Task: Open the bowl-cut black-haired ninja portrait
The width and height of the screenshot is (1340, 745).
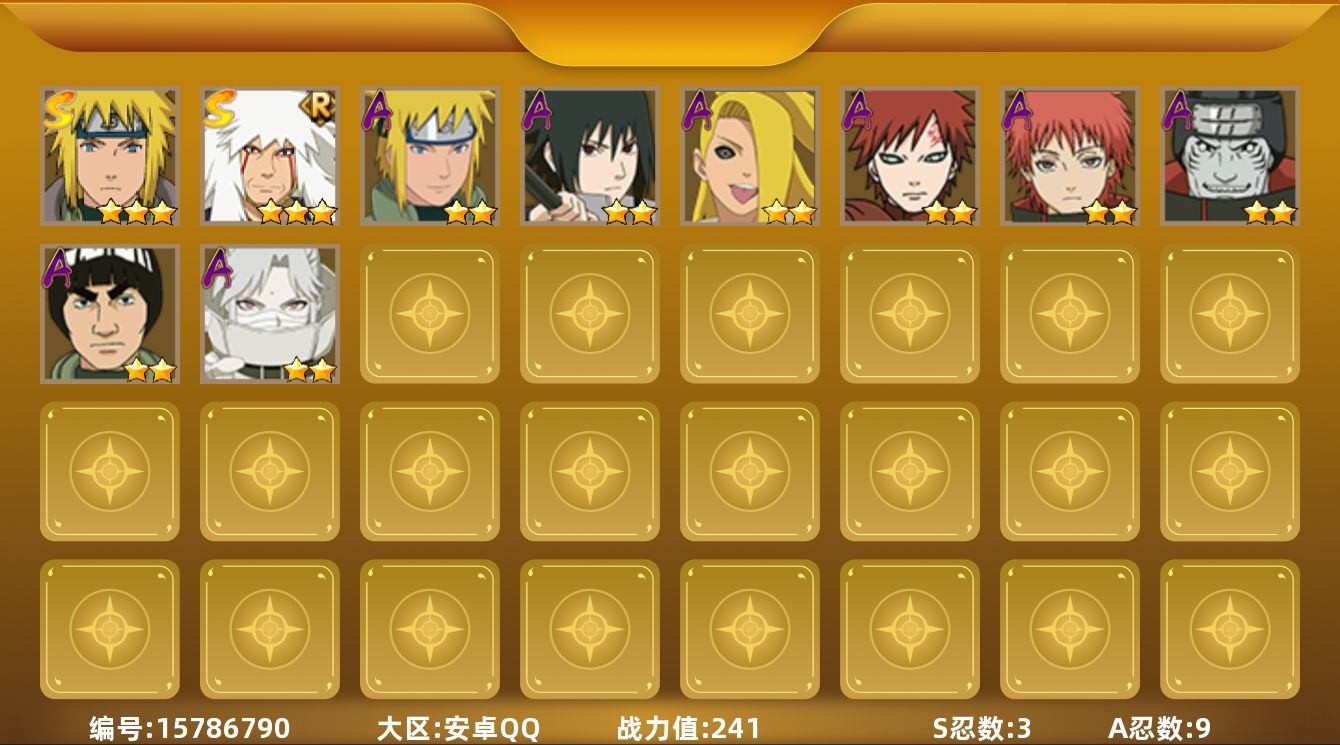Action: pos(110,314)
